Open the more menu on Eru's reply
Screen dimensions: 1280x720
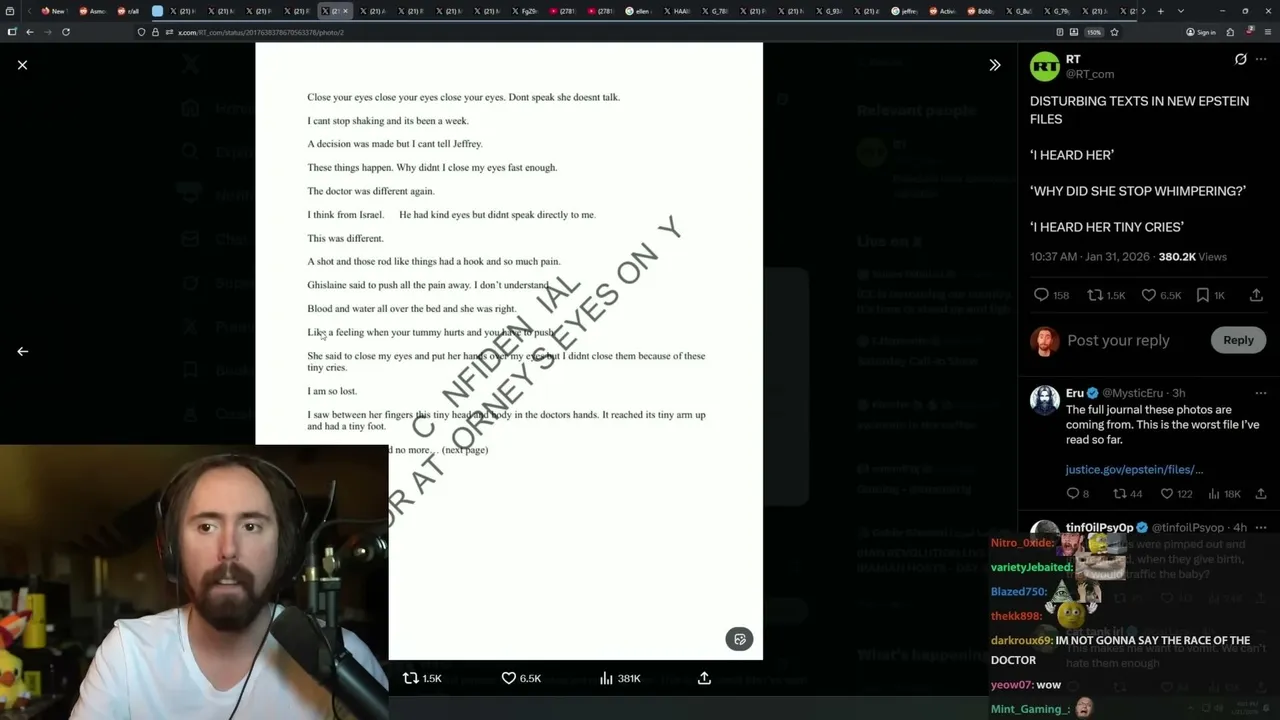(x=1261, y=393)
